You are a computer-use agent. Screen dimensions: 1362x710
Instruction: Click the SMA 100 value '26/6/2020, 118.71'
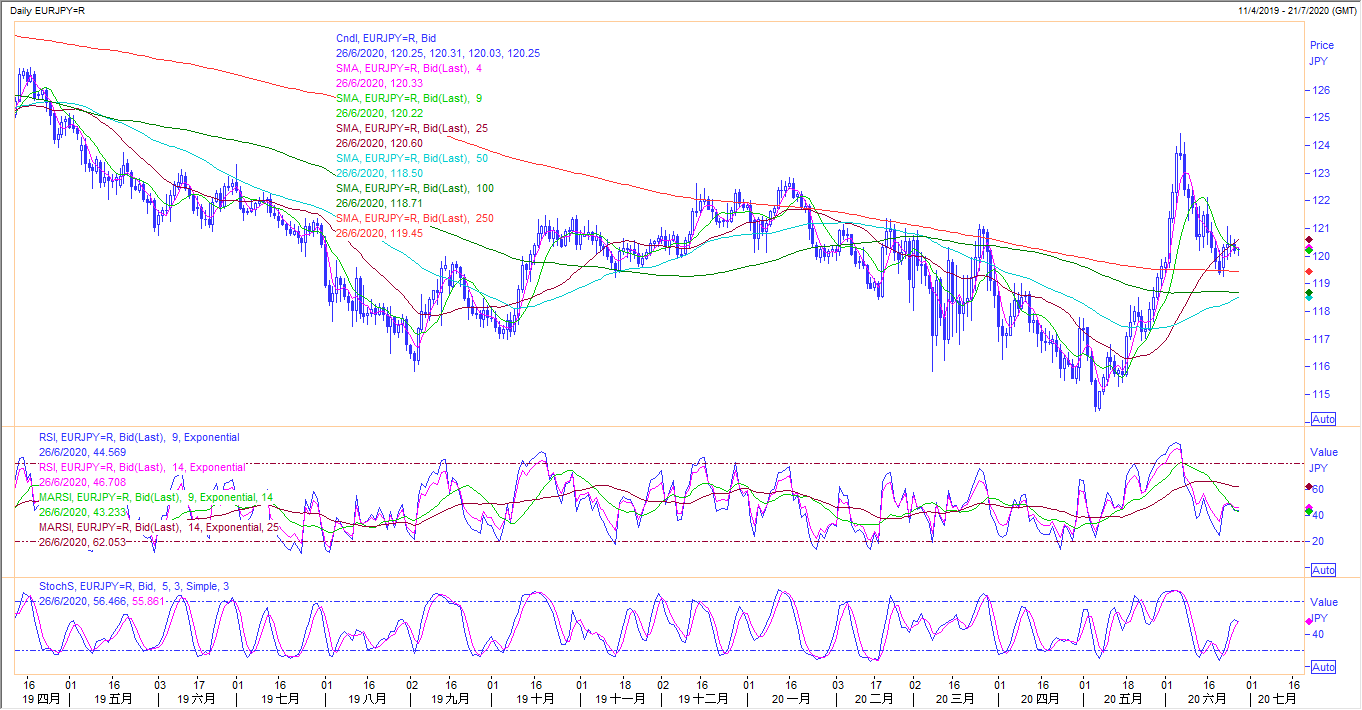tap(380, 203)
